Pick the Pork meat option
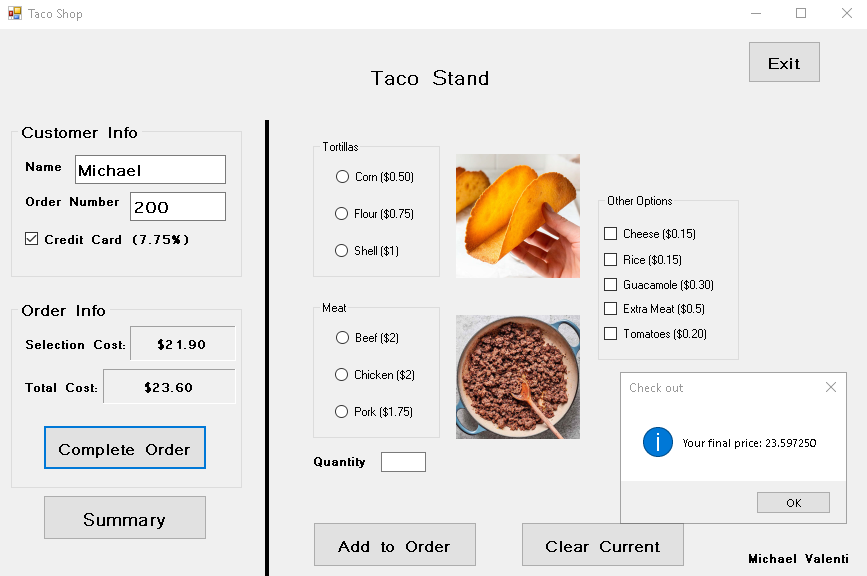The height and width of the screenshot is (576, 867). tap(342, 412)
